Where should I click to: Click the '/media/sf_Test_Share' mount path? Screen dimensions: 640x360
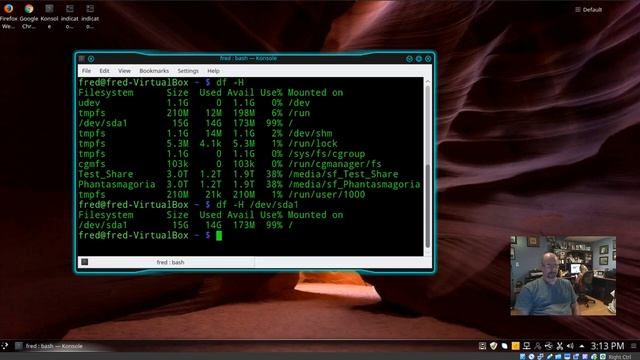pos(343,174)
